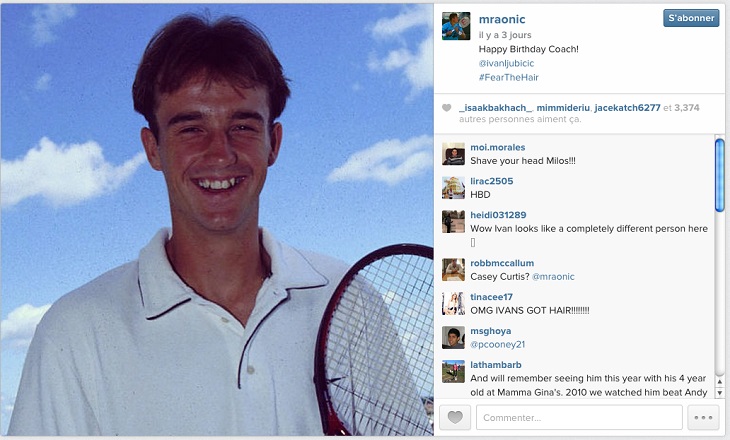The image size is (730, 440).
Task: Click the comments scrollbar up arrow
Action: coord(720,382)
